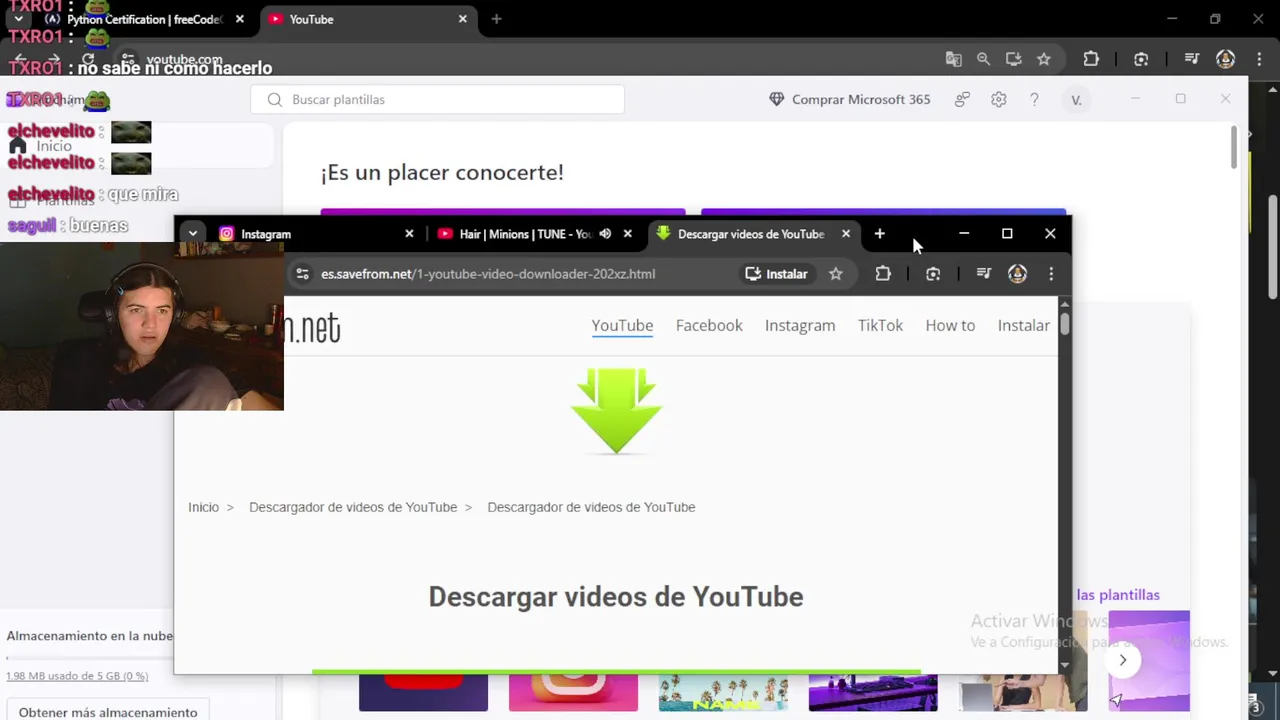Image resolution: width=1280 pixels, height=720 pixels.
Task: Click the green download arrow logo
Action: (616, 411)
